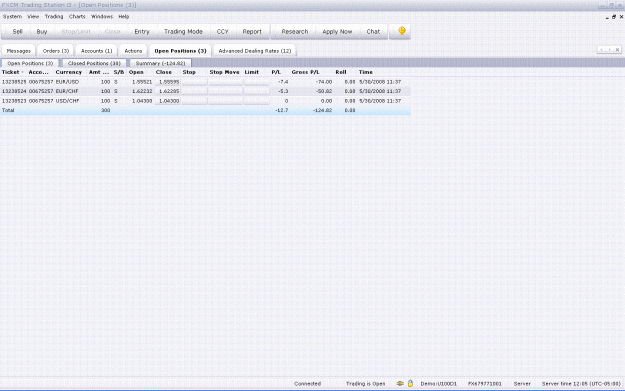Click the tab strip scroll-left arrow
Viewport: 625px width, 391px height.
click(601, 50)
